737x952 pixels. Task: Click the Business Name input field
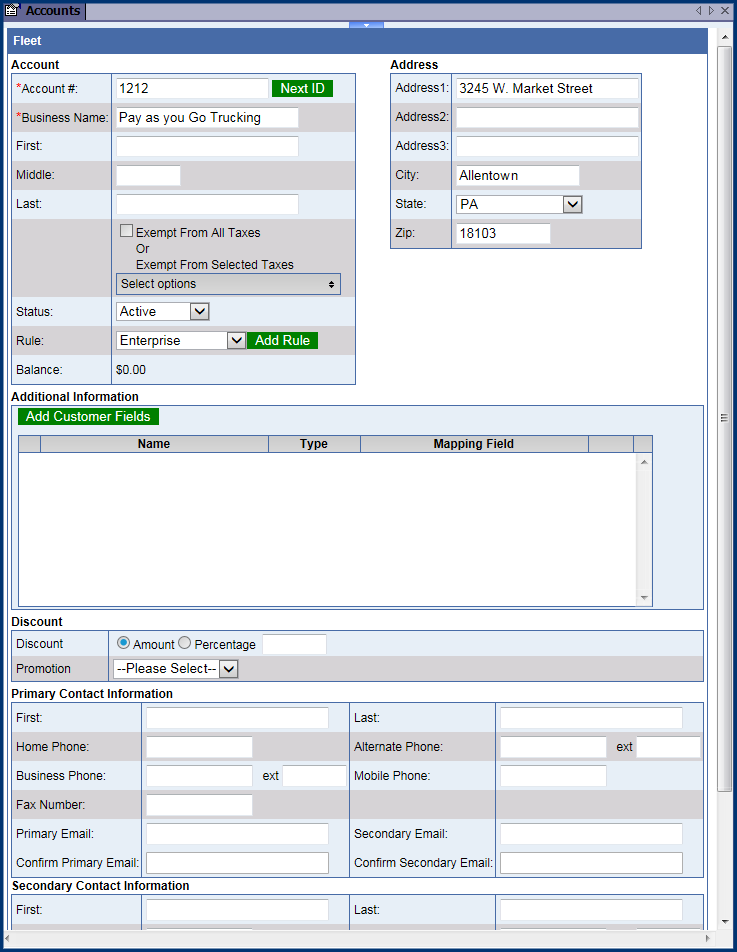(x=207, y=117)
